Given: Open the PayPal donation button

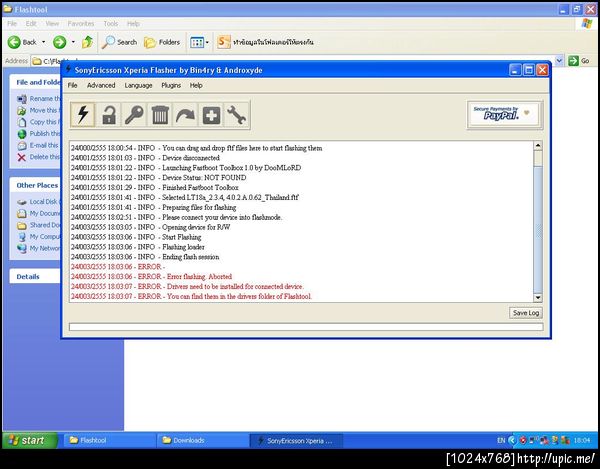Looking at the screenshot, I should pos(504,114).
